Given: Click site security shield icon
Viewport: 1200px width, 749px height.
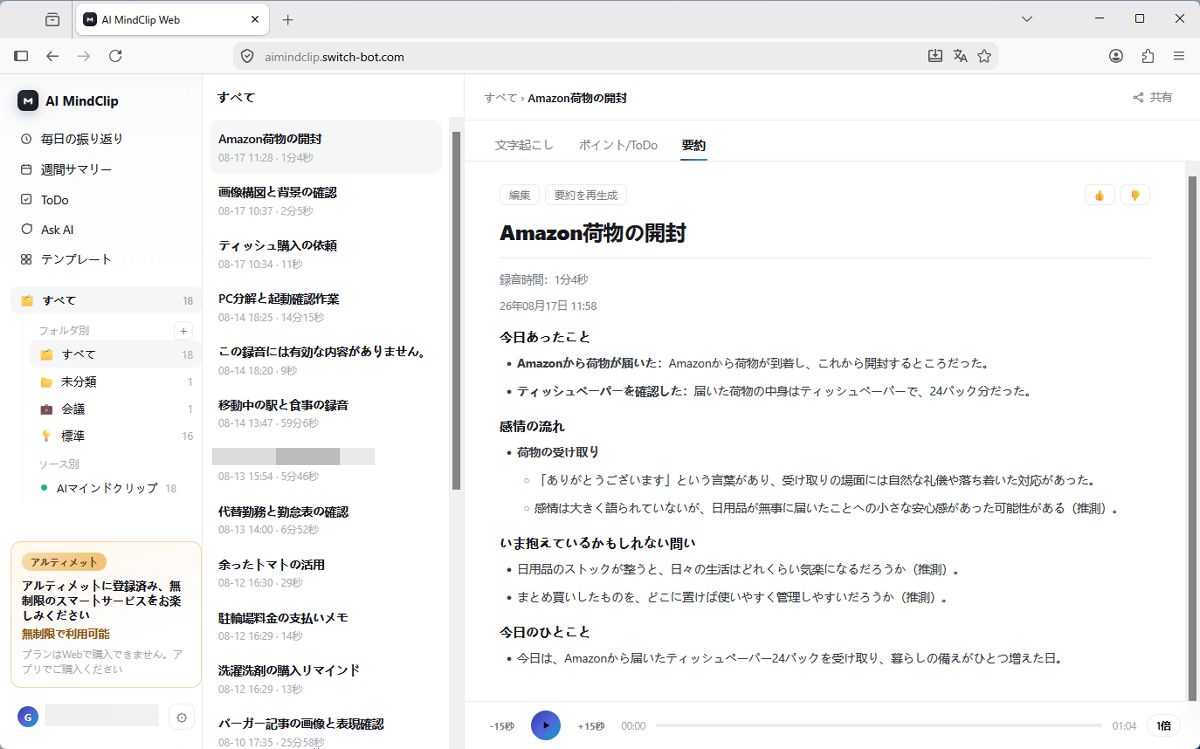Looking at the screenshot, I should click(x=247, y=57).
